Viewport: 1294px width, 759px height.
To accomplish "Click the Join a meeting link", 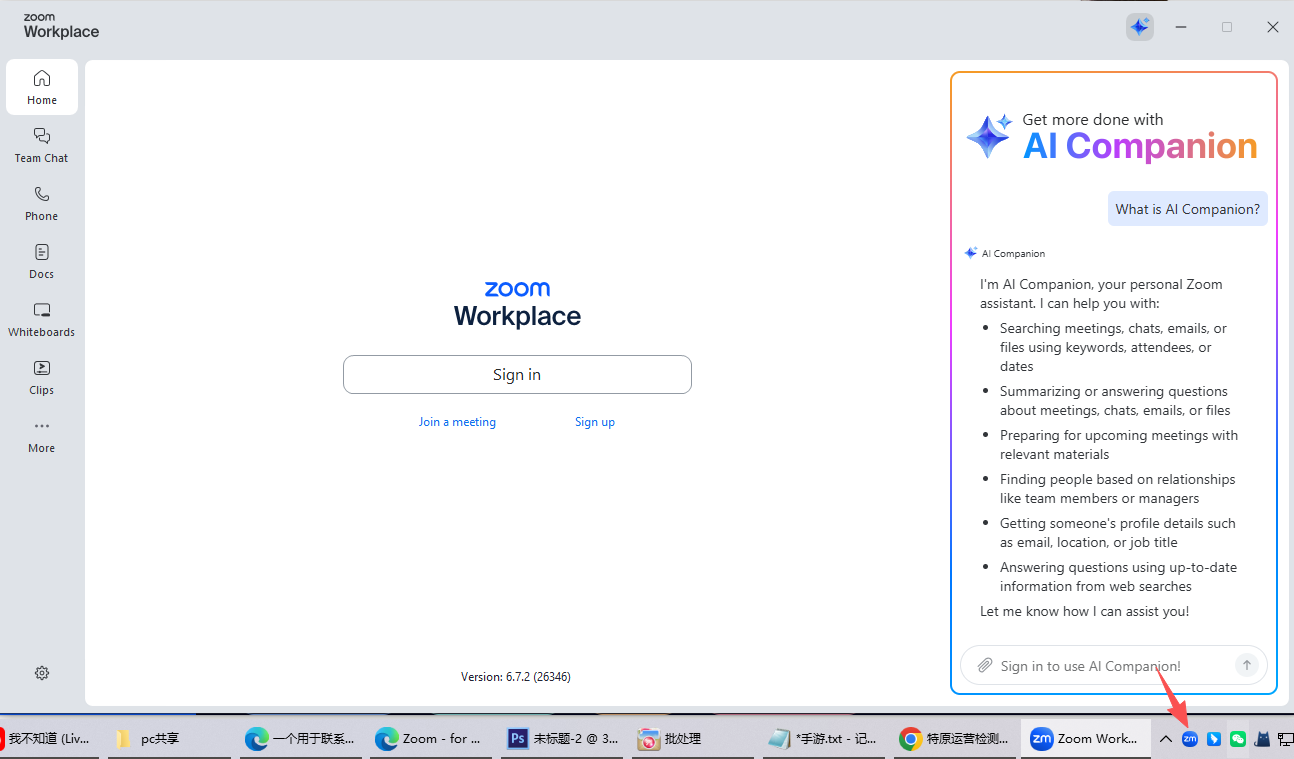I will coord(457,422).
